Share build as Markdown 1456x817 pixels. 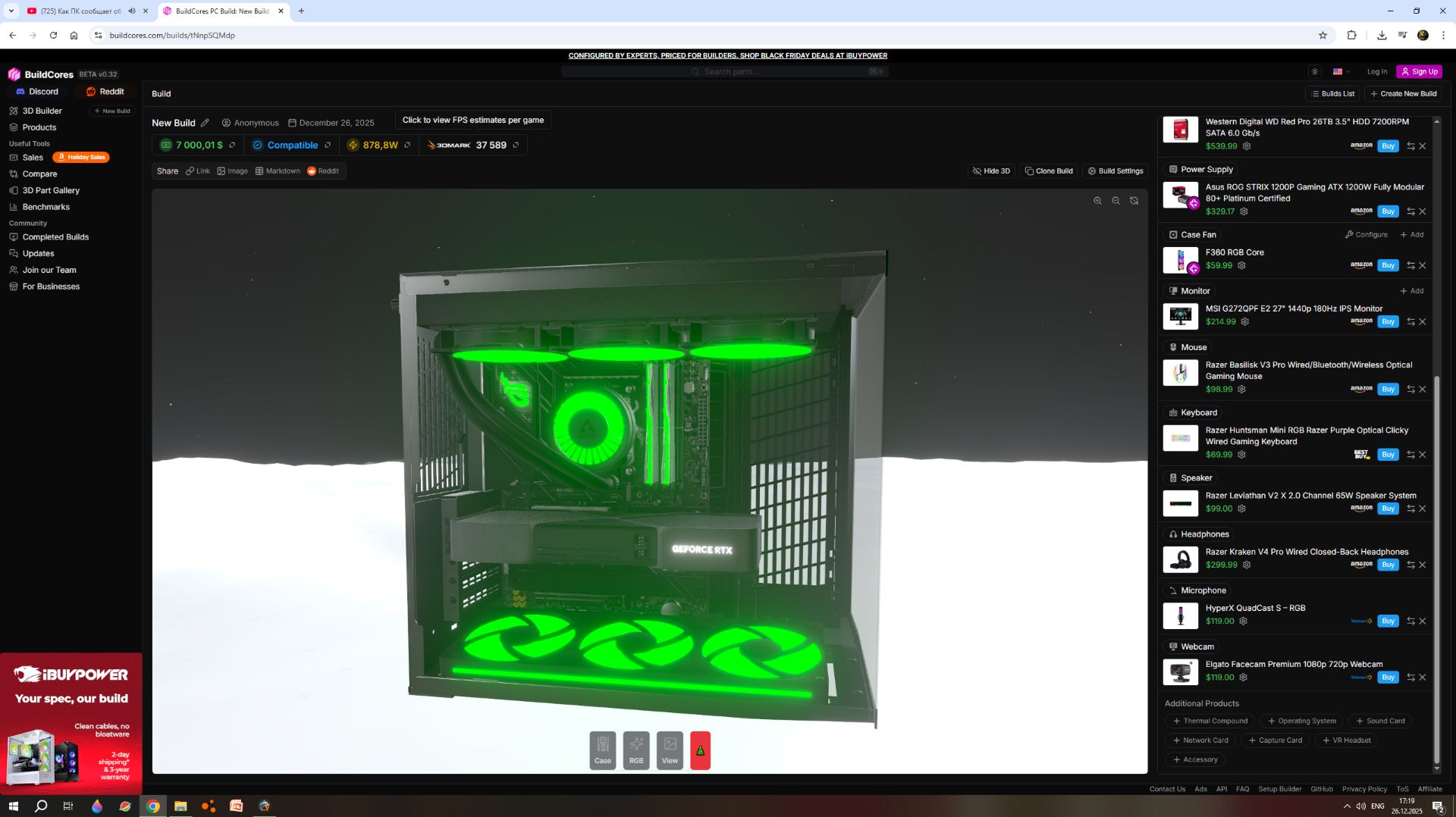pyautogui.click(x=278, y=171)
